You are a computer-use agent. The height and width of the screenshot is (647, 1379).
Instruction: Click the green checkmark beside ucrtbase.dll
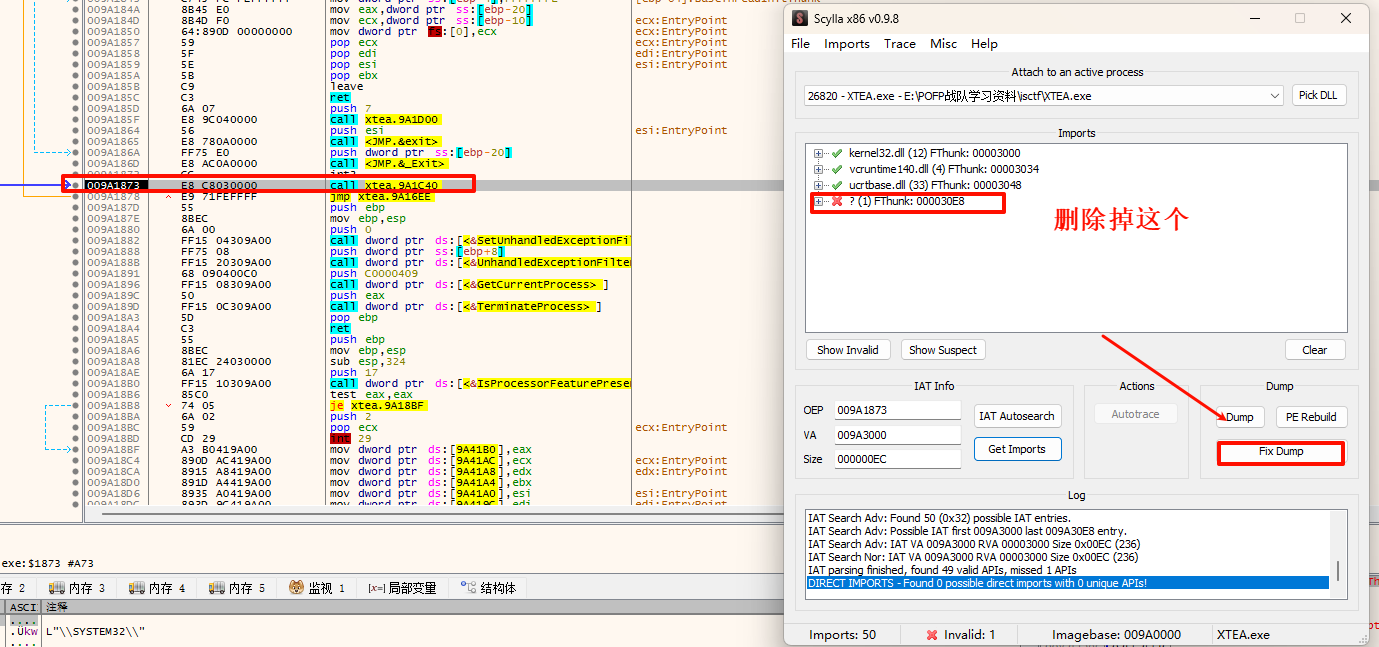click(x=836, y=185)
